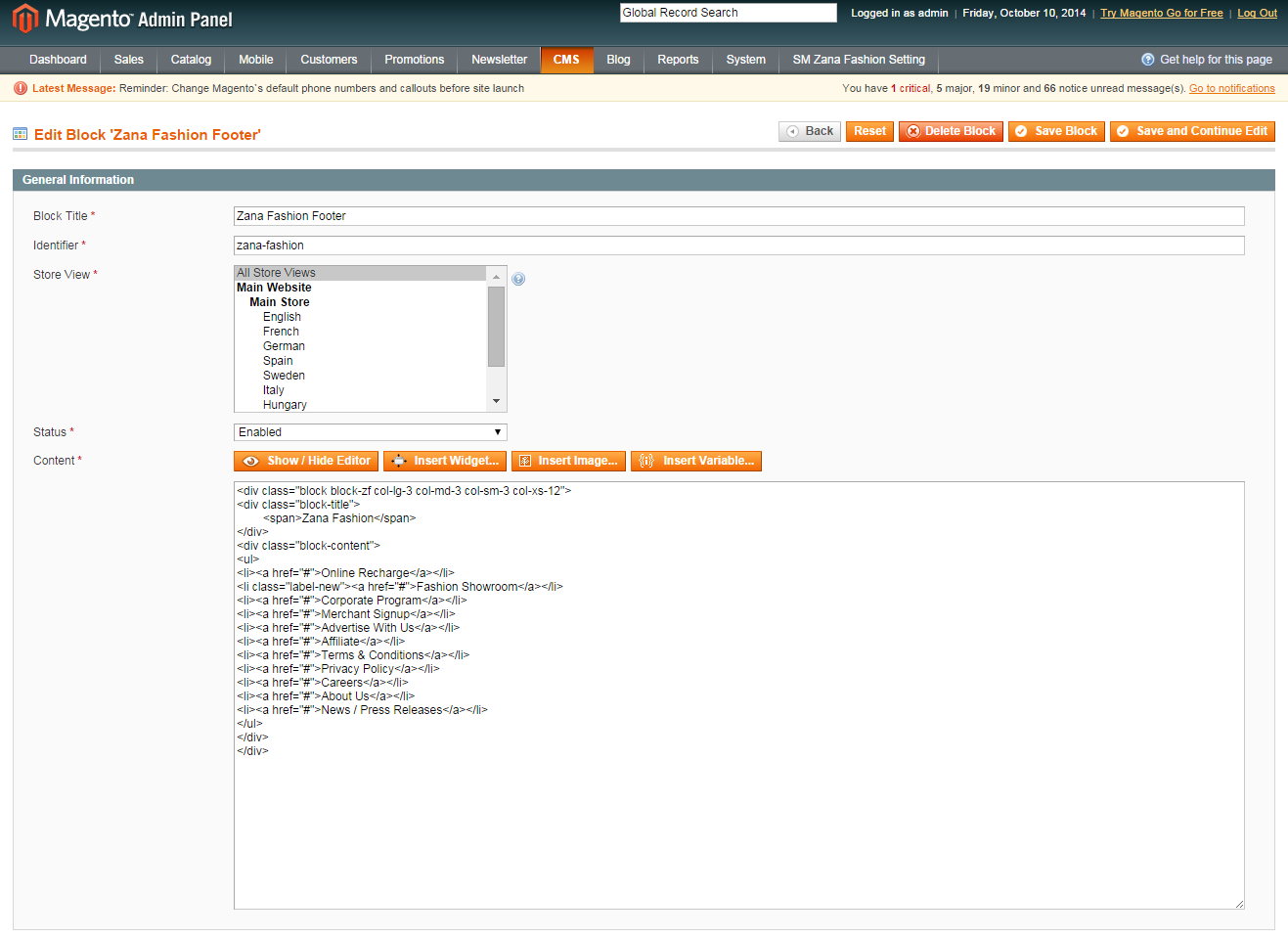Click the Save Block button
Image resolution: width=1288 pixels, height=938 pixels.
[1056, 131]
